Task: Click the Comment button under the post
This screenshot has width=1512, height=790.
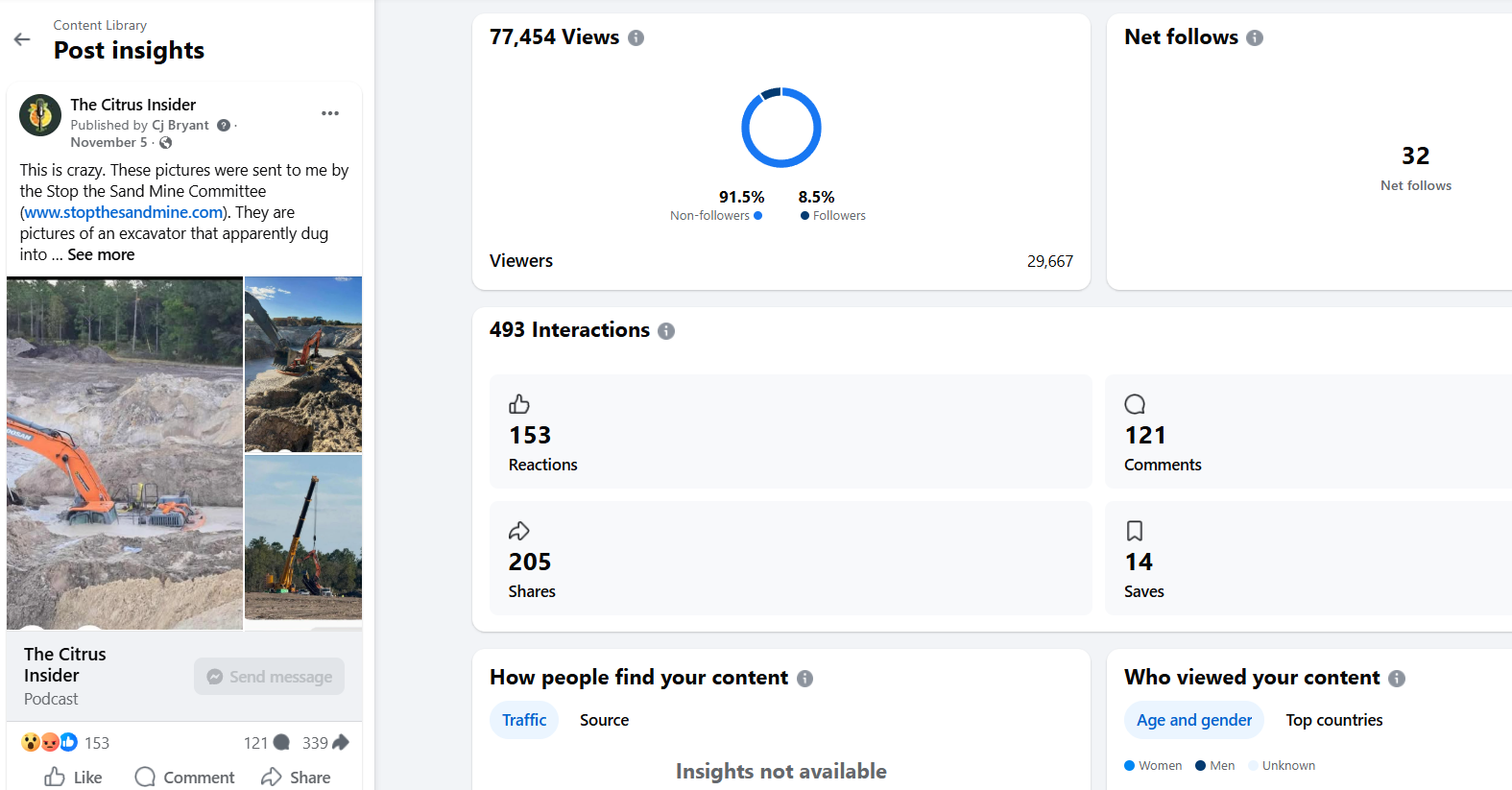Action: (x=185, y=777)
